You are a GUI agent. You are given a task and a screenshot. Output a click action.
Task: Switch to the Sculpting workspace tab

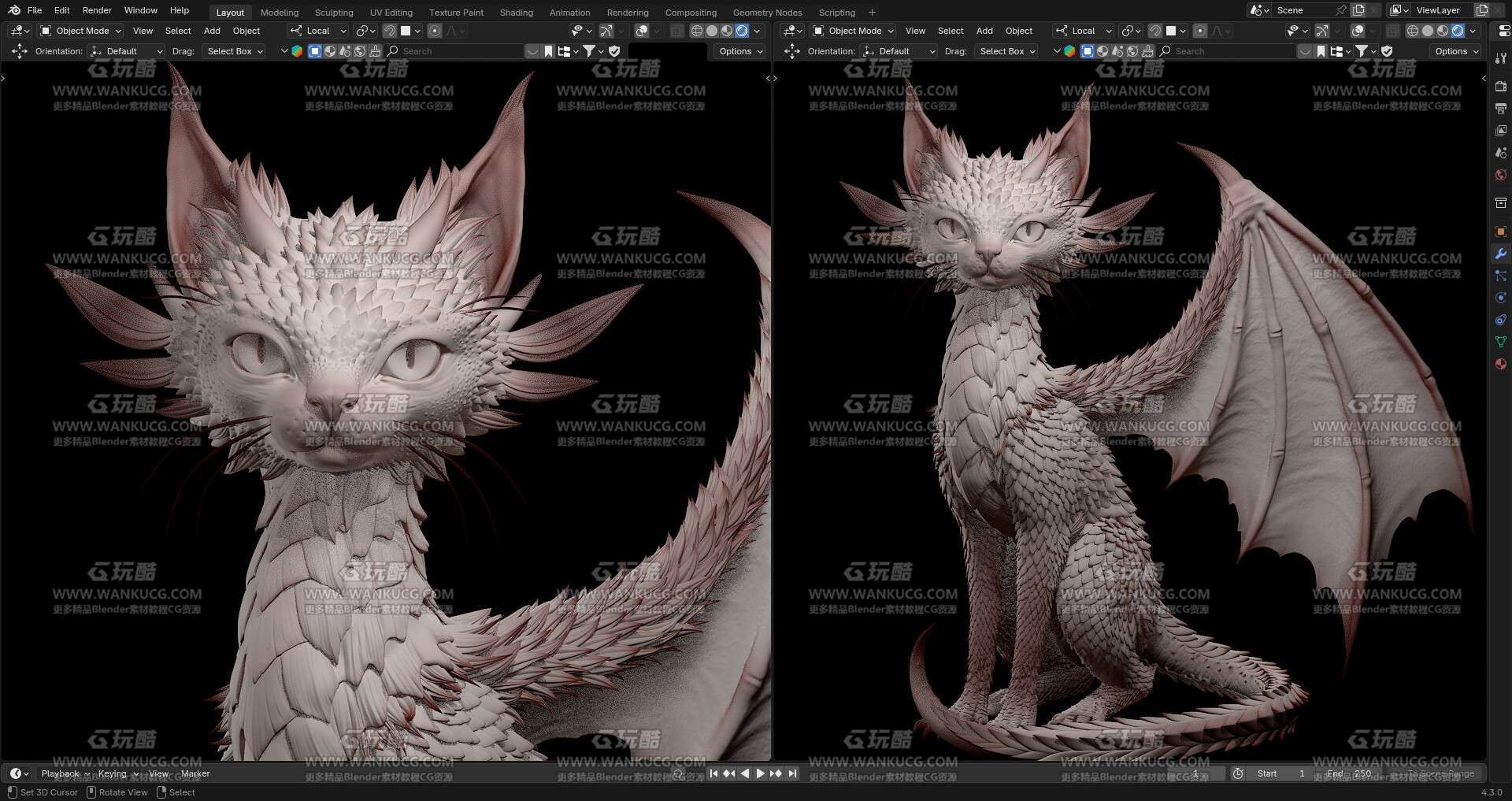click(334, 13)
